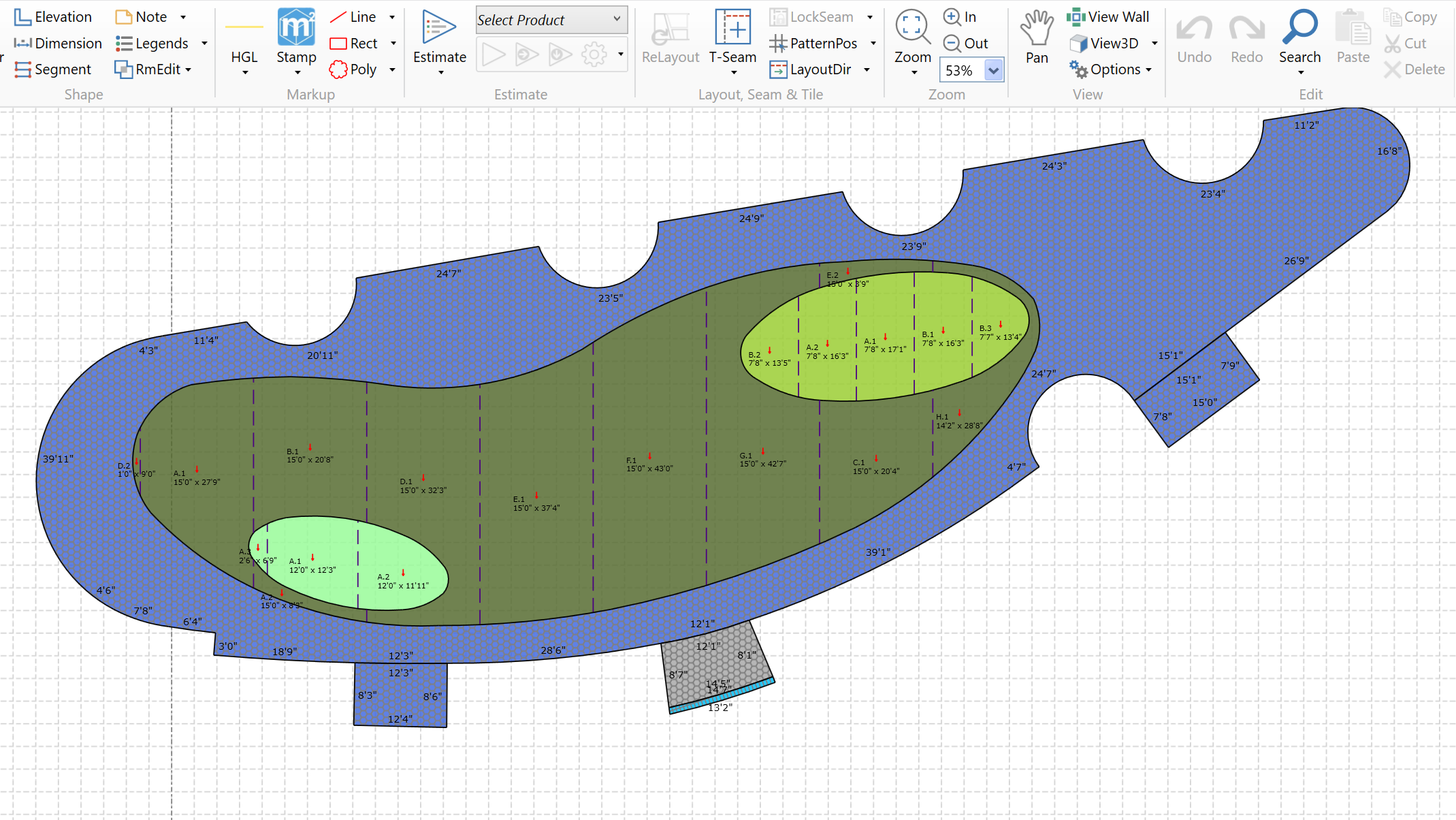Click the H.1 14'2" x 28'8" label
This screenshot has width=1456, height=820.
coord(958,422)
